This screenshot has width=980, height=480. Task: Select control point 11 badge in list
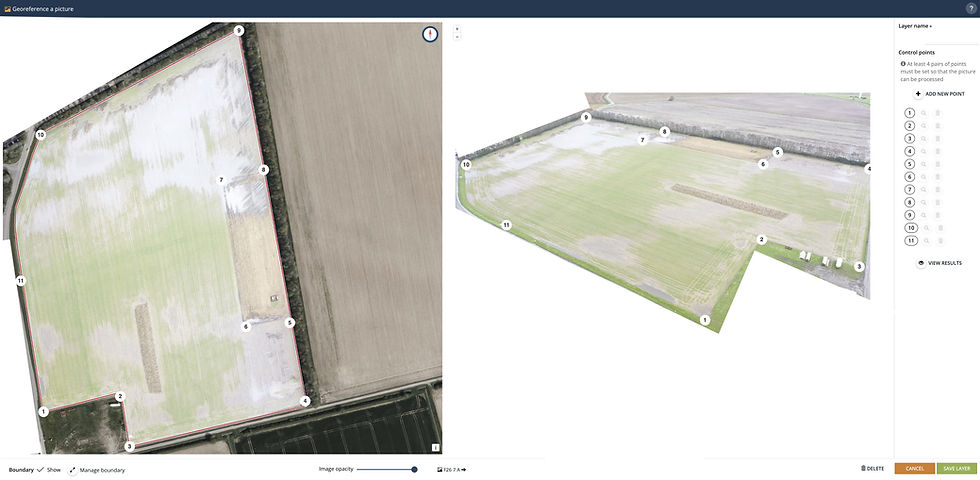tap(911, 241)
